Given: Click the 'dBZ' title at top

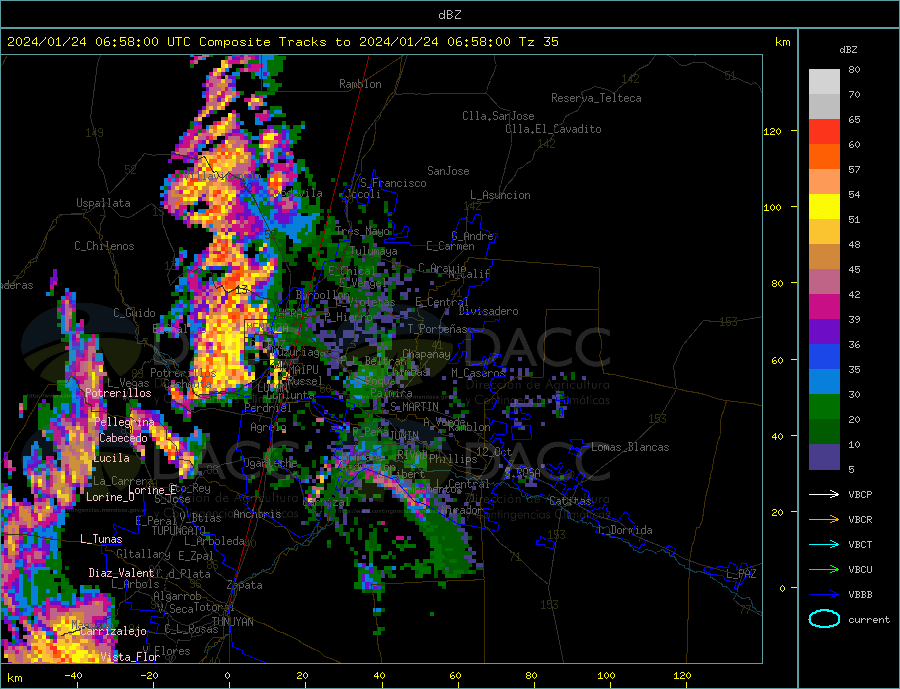Looking at the screenshot, I should tap(449, 15).
